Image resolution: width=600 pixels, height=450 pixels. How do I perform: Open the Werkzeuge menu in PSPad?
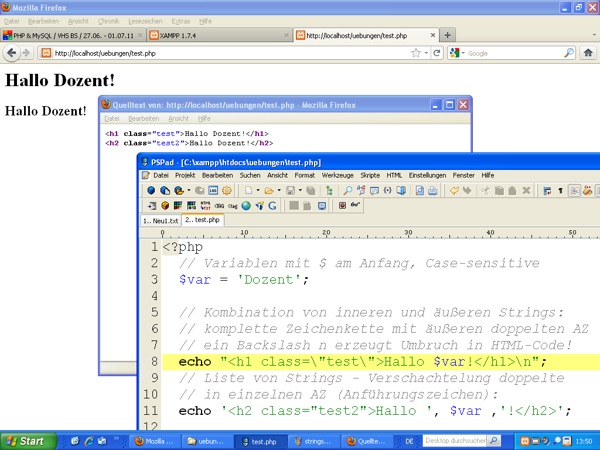point(336,175)
